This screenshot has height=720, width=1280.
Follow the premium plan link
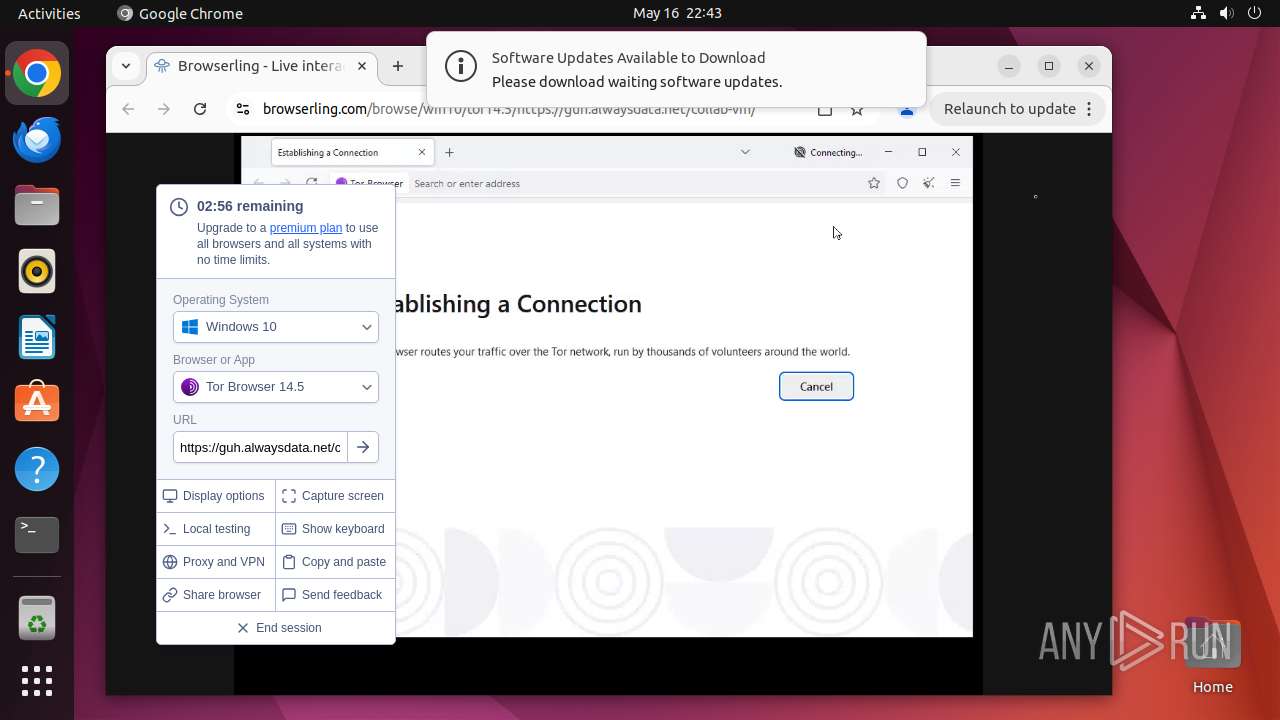[x=306, y=228]
